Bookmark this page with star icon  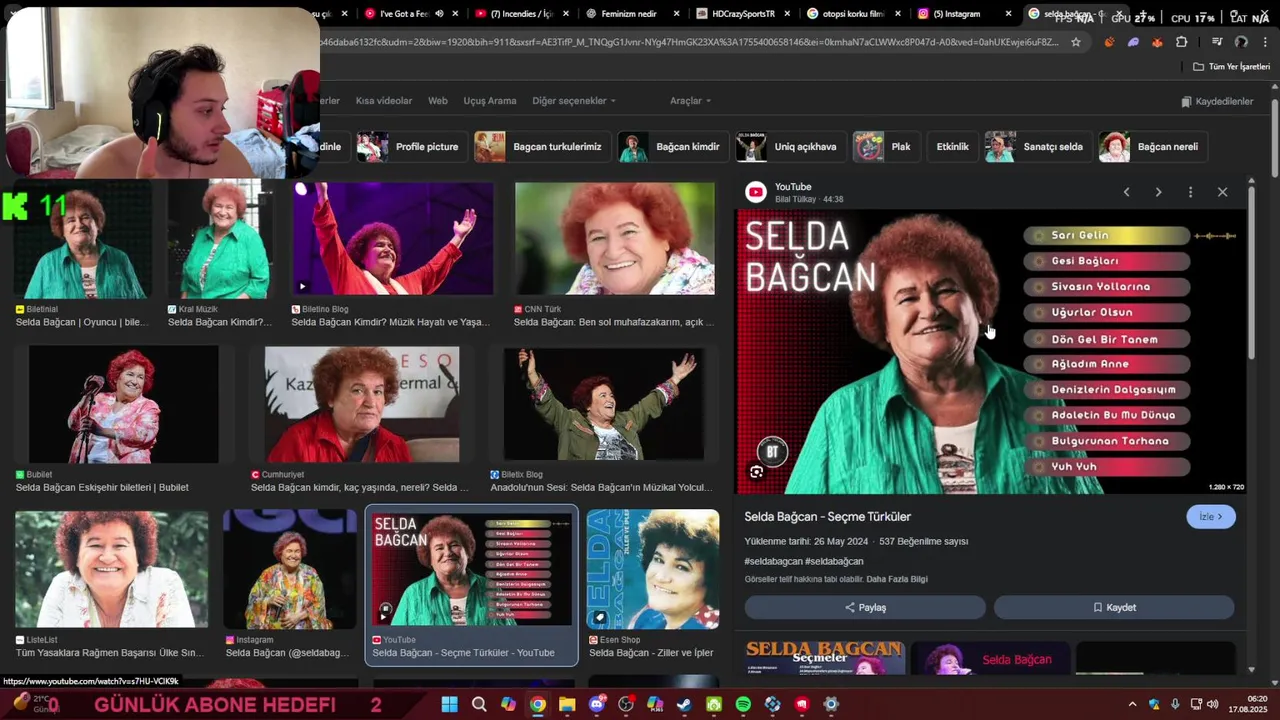(x=1076, y=42)
